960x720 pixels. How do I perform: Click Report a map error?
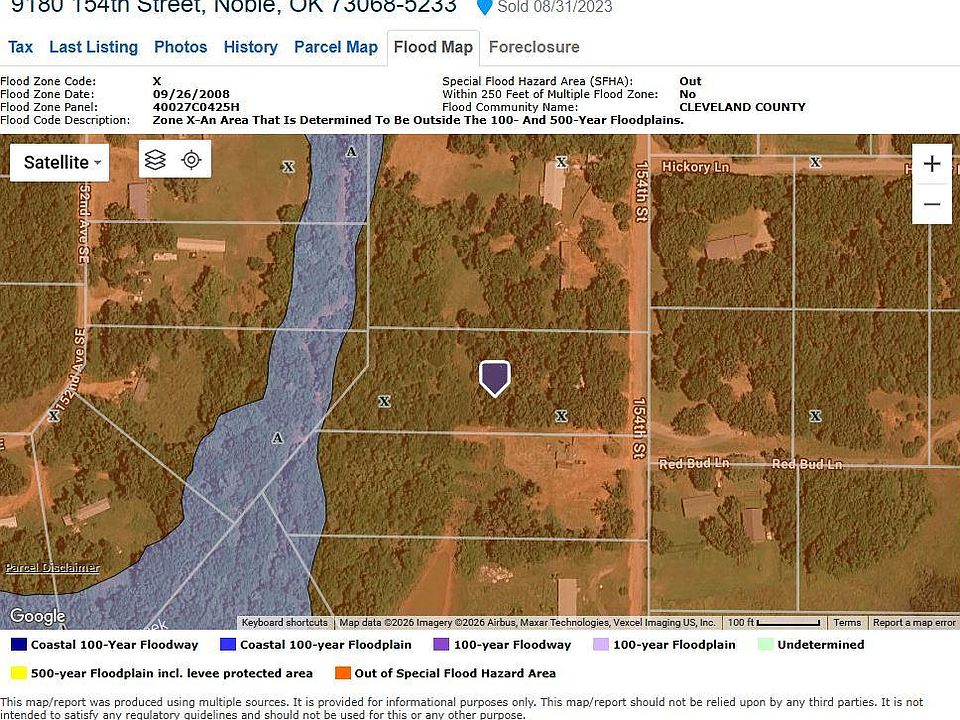point(914,623)
